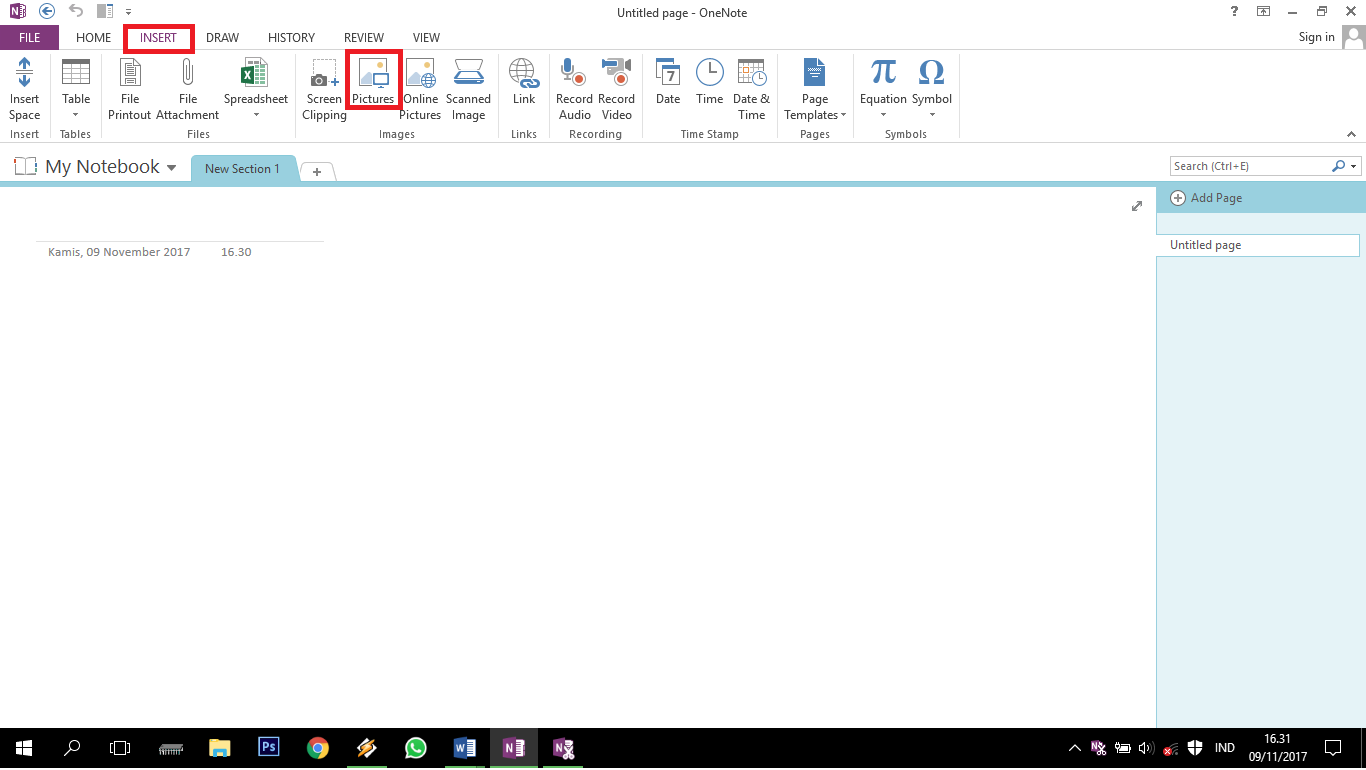The height and width of the screenshot is (770, 1366).
Task: Open the Equation dropdown
Action: click(x=883, y=89)
